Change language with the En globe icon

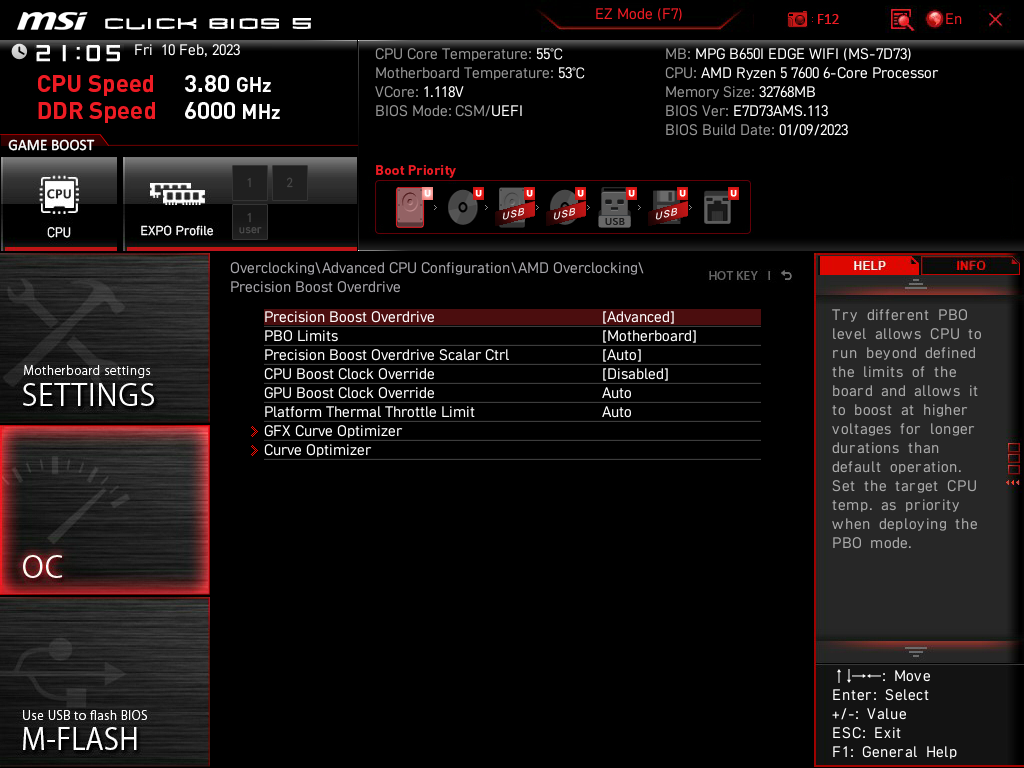pos(944,20)
